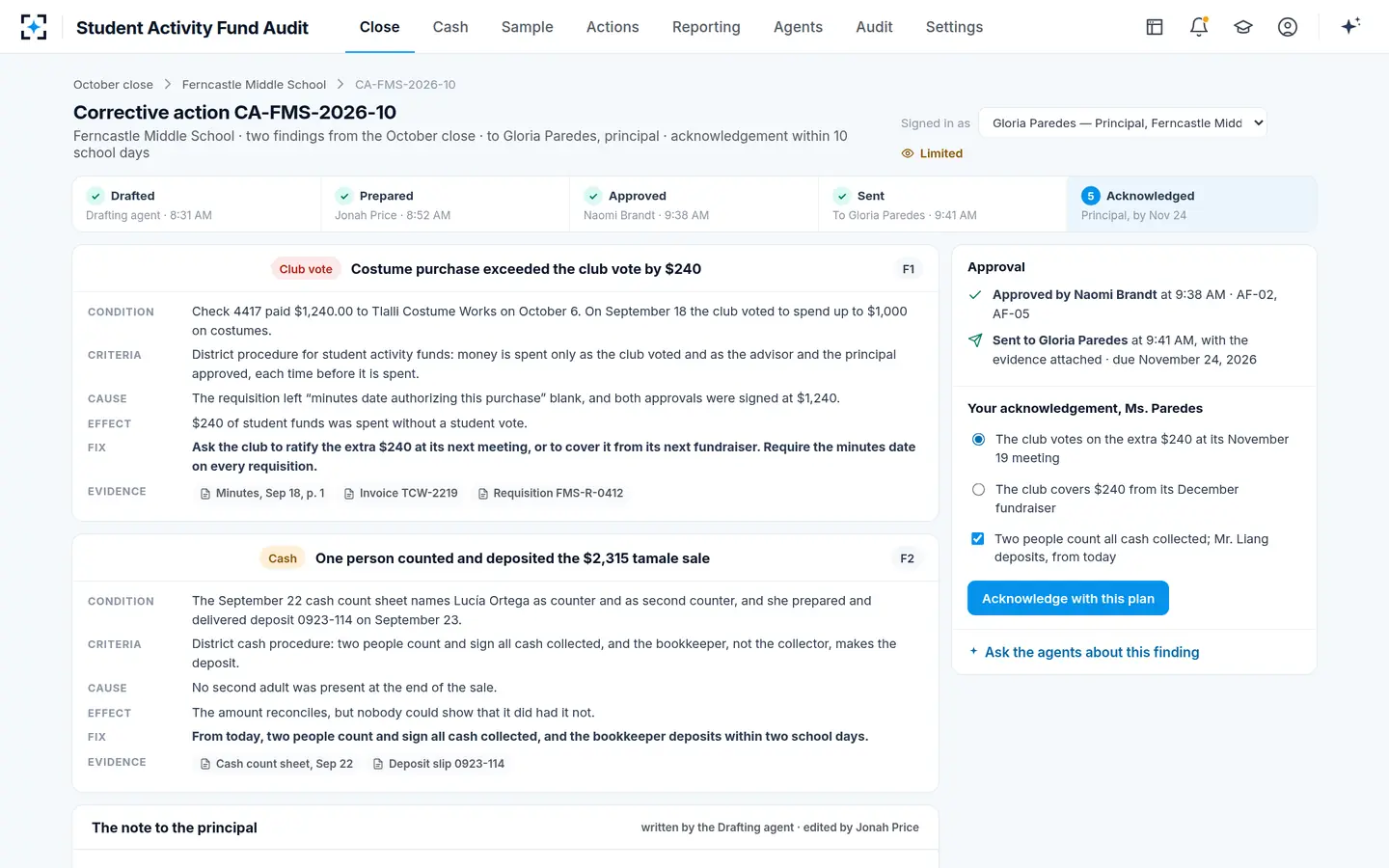Switch to the Cash tab
1389x868 pixels.
pos(450,27)
